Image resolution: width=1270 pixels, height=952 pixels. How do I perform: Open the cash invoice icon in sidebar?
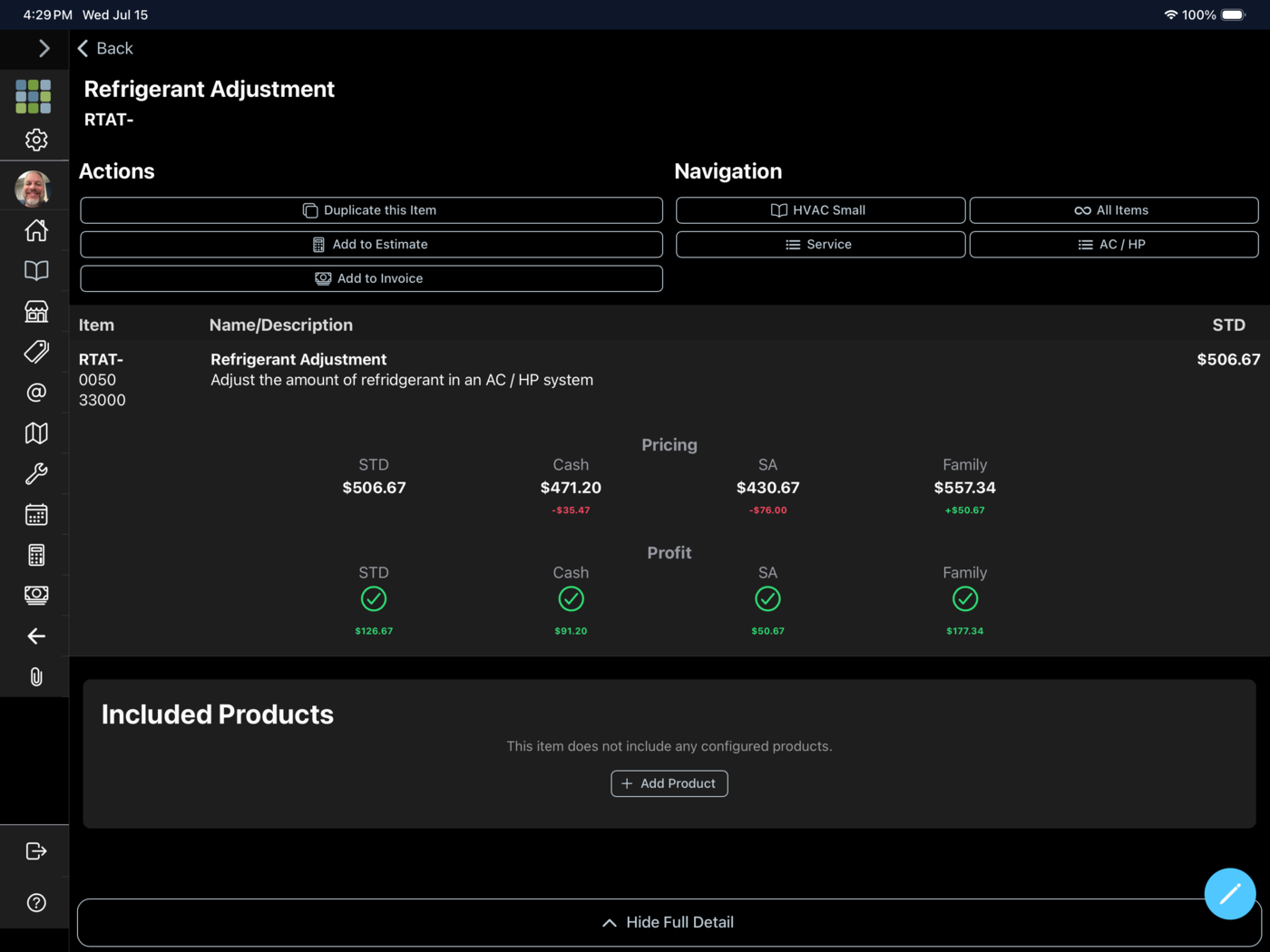[x=36, y=595]
